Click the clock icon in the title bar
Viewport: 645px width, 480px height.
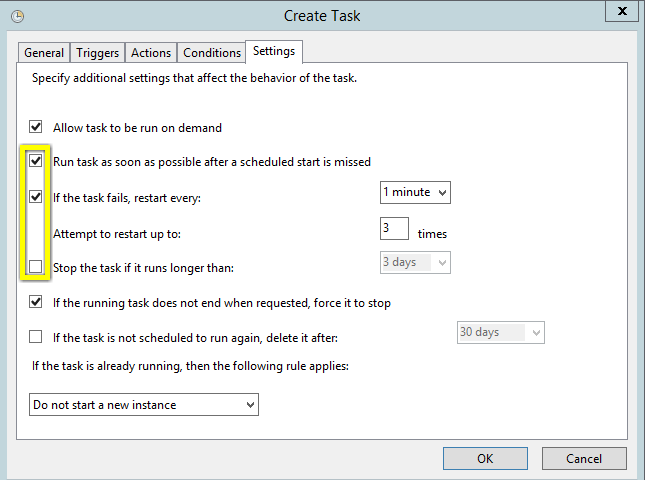point(18,16)
